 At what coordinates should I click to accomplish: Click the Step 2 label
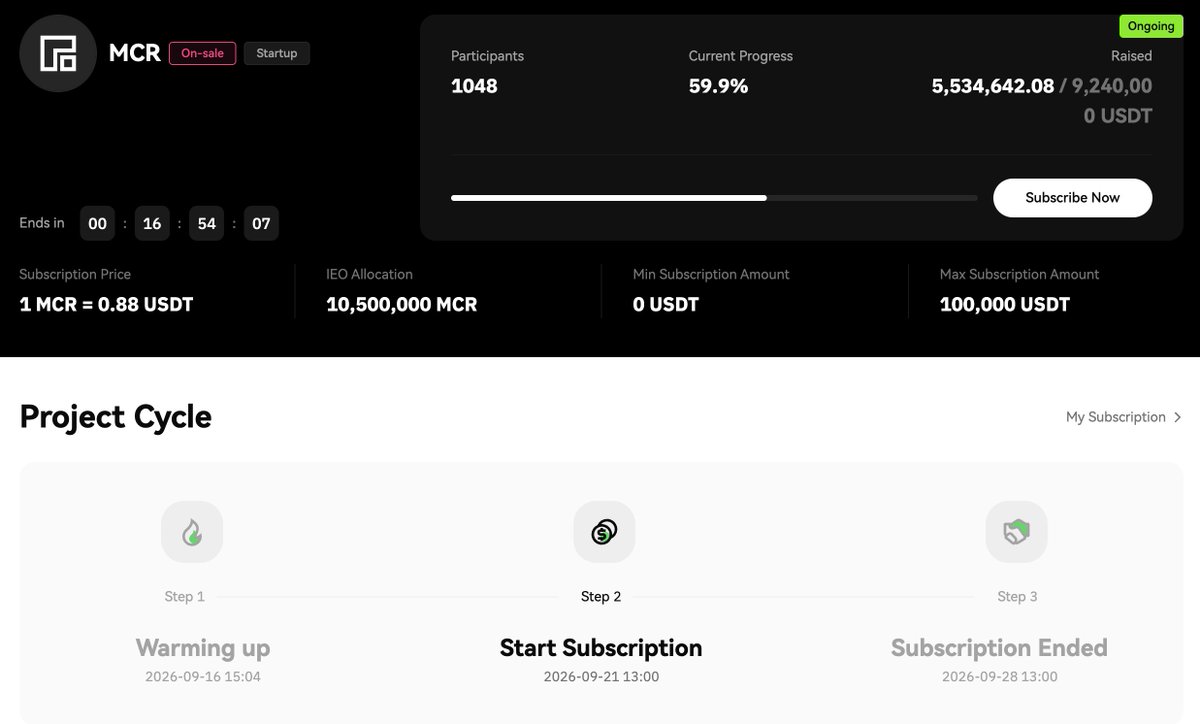(x=601, y=596)
